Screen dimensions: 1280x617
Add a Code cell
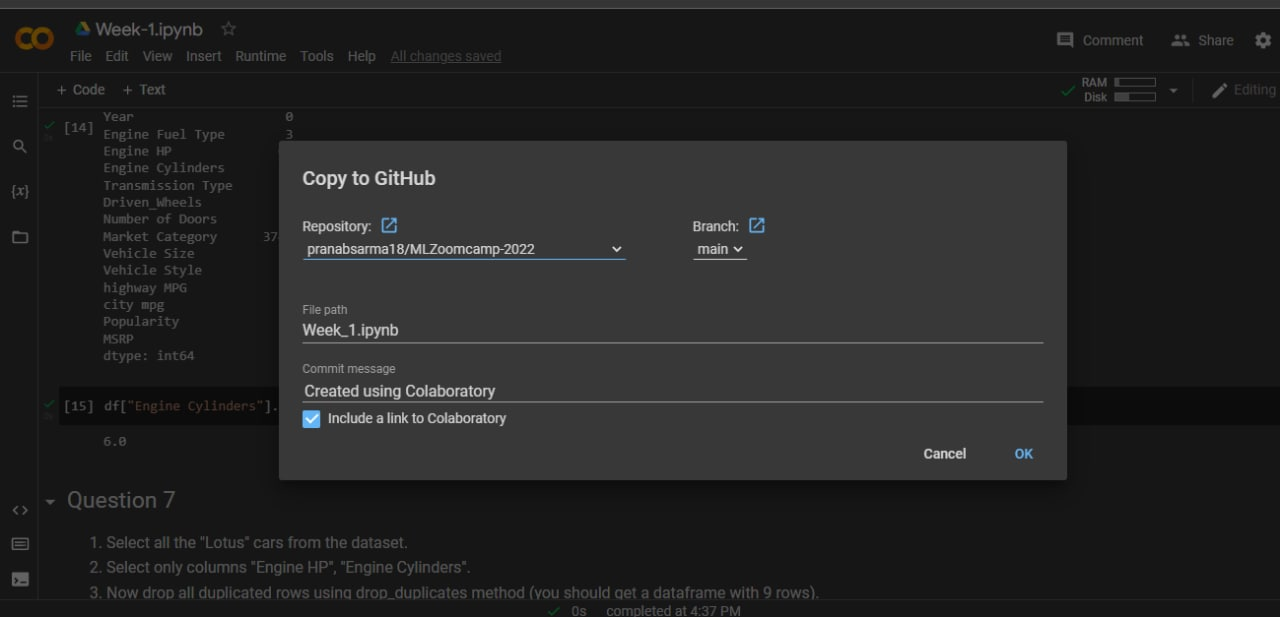(x=81, y=90)
